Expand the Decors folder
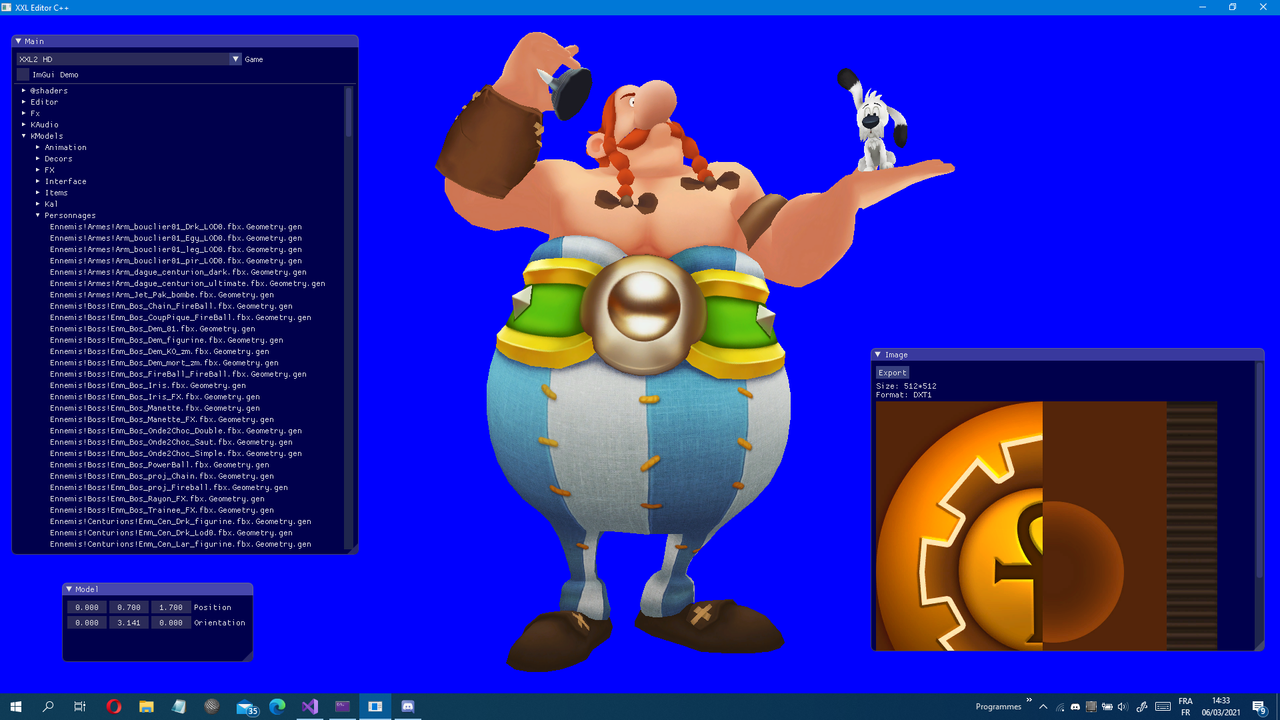 click(x=38, y=158)
